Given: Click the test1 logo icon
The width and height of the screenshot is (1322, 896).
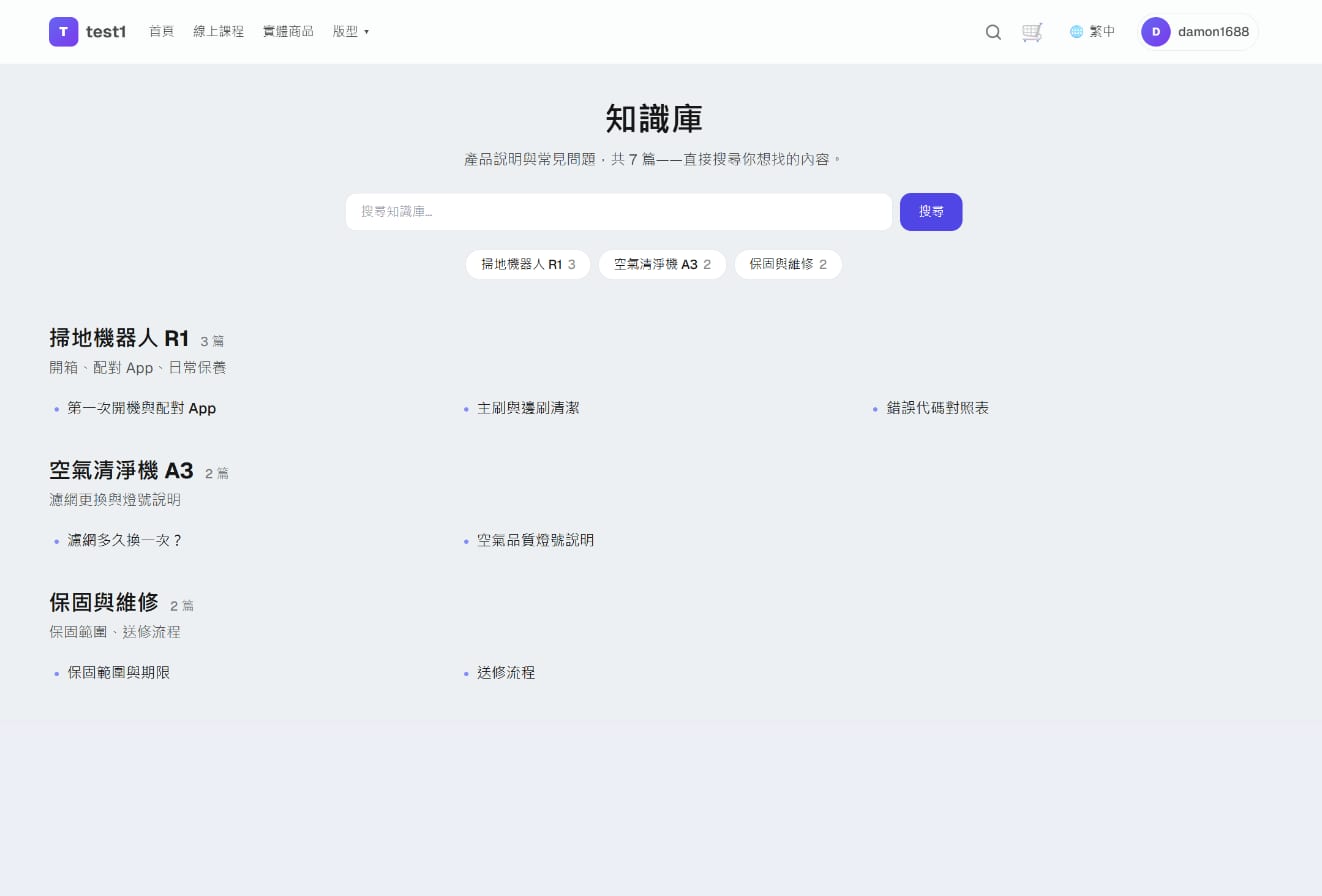Looking at the screenshot, I should click(63, 32).
